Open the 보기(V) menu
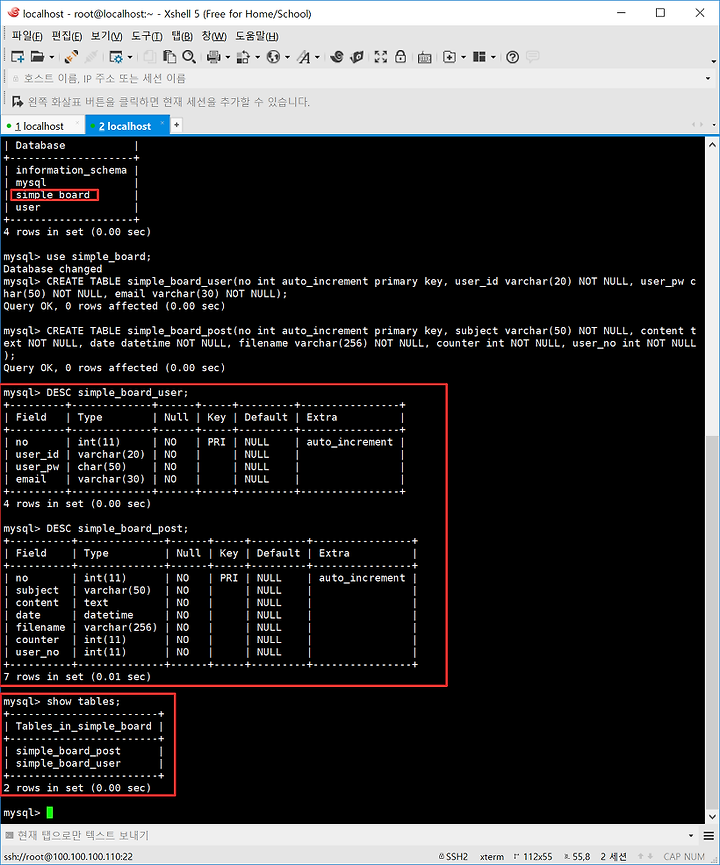The width and height of the screenshot is (720, 865). (x=106, y=36)
